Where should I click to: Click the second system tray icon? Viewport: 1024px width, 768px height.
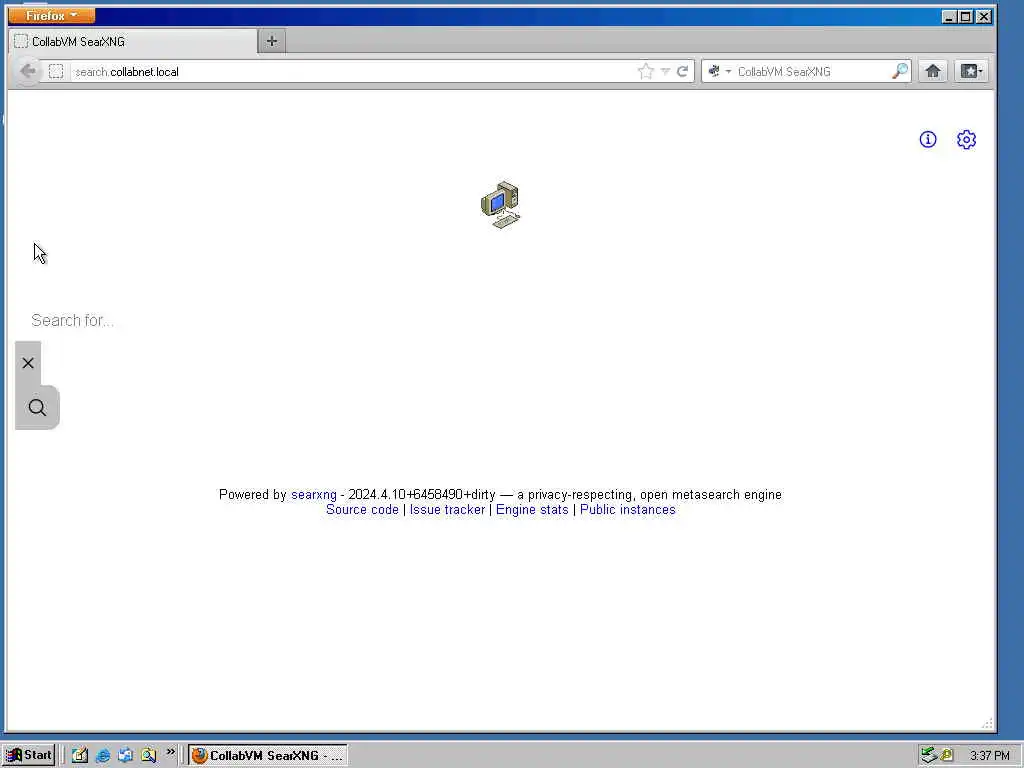[947, 755]
